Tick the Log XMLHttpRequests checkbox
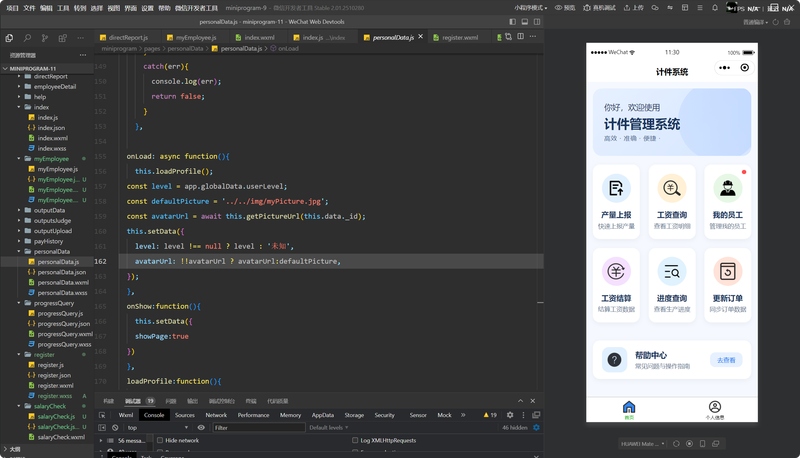This screenshot has height=458, width=800. point(355,440)
